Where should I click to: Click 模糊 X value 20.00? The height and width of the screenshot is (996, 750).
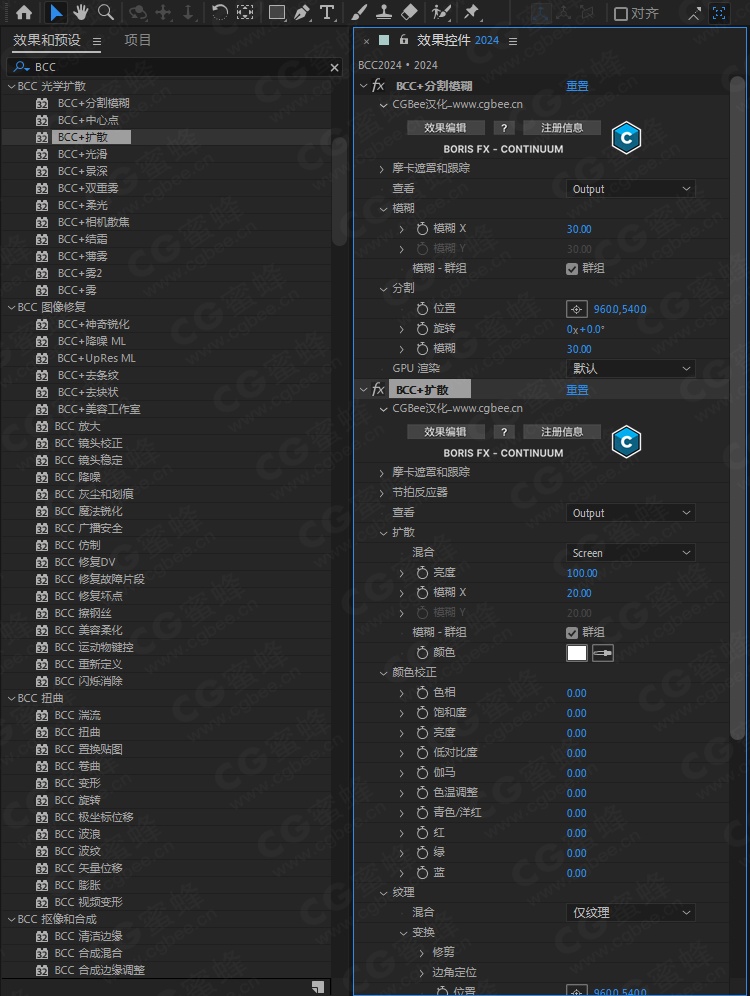pyautogui.click(x=579, y=593)
